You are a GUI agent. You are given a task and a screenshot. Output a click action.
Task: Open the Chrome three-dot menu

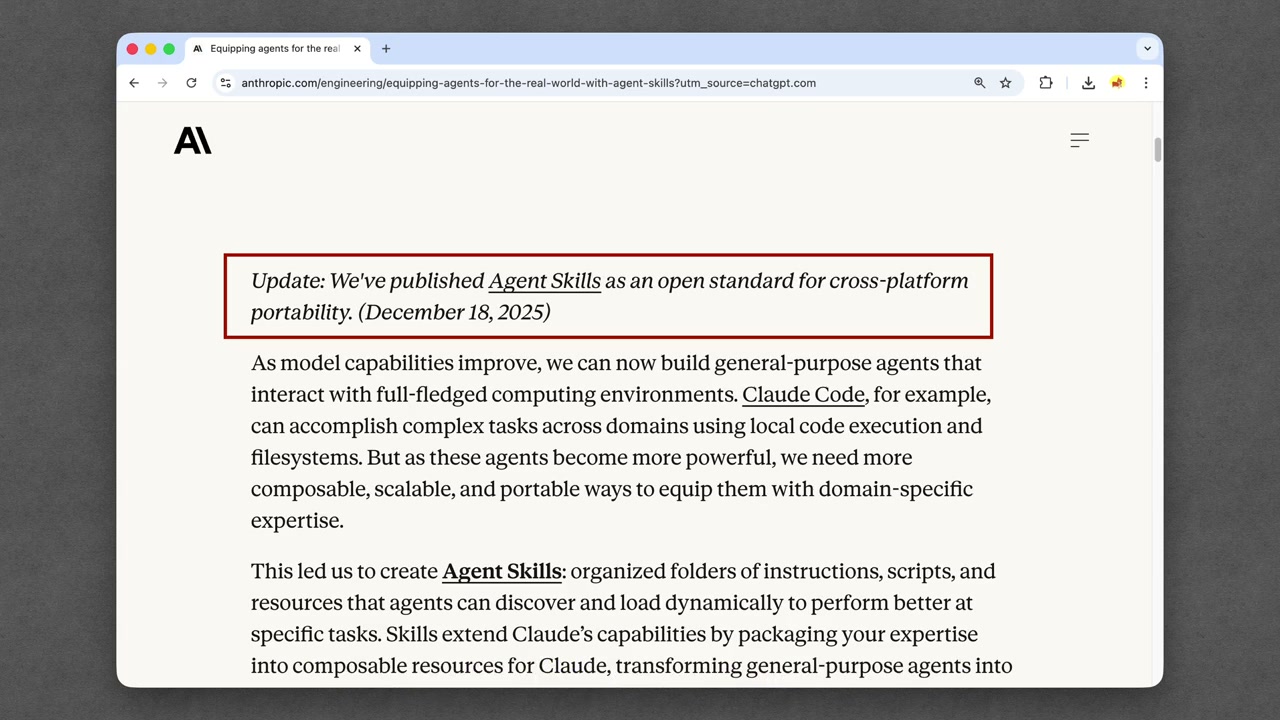point(1146,83)
